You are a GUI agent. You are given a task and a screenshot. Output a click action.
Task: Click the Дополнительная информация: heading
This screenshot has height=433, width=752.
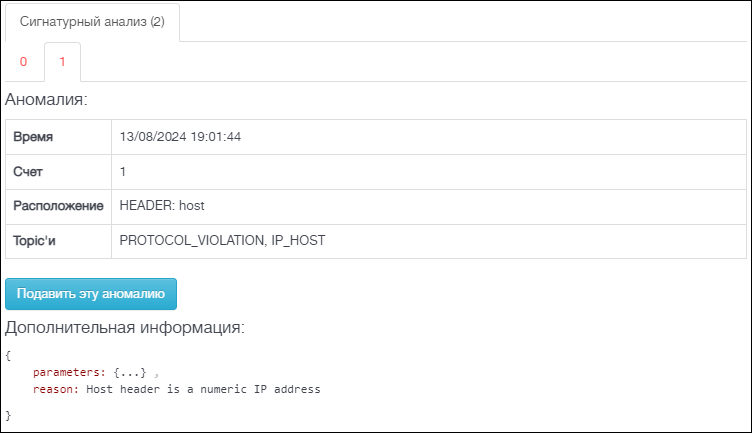125,328
